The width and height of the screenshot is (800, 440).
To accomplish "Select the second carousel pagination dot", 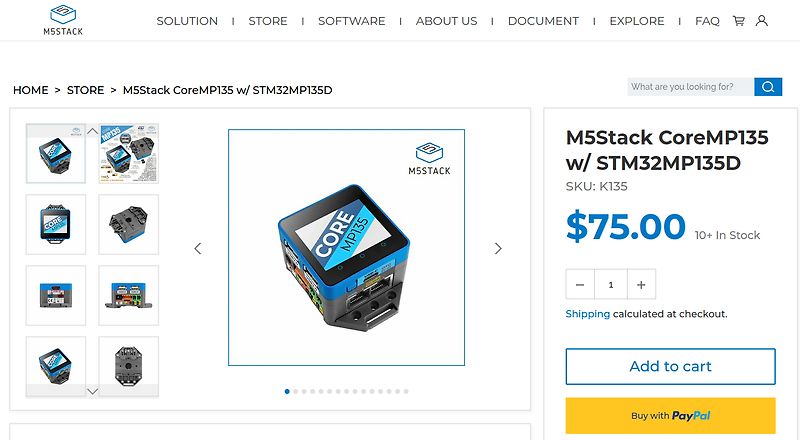I will (x=296, y=392).
